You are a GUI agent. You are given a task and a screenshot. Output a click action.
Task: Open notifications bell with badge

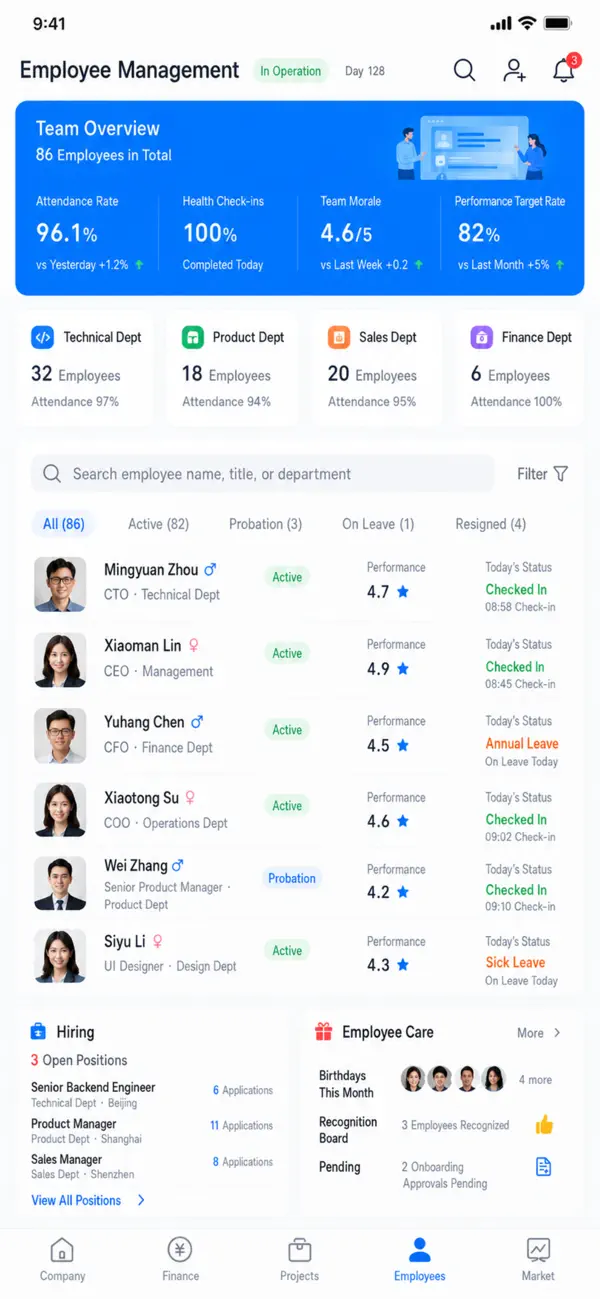(x=565, y=69)
